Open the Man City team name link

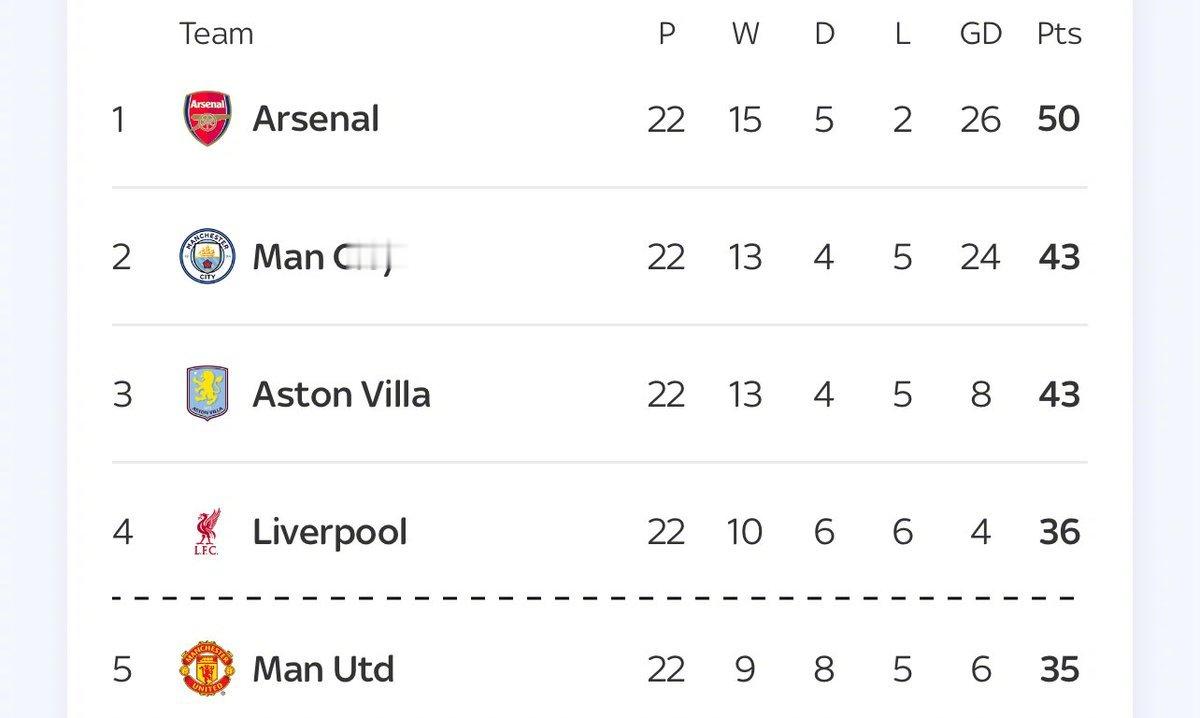326,258
